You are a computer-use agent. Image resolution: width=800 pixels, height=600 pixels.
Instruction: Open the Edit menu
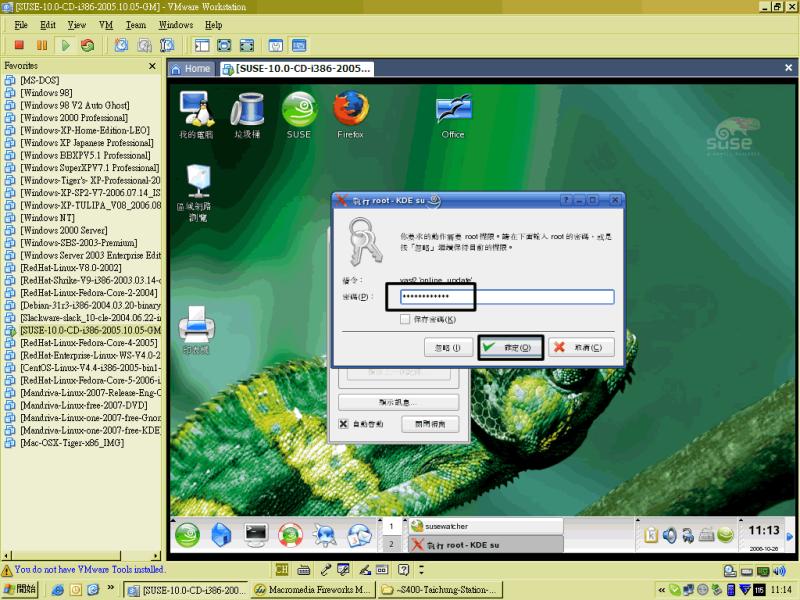point(47,25)
